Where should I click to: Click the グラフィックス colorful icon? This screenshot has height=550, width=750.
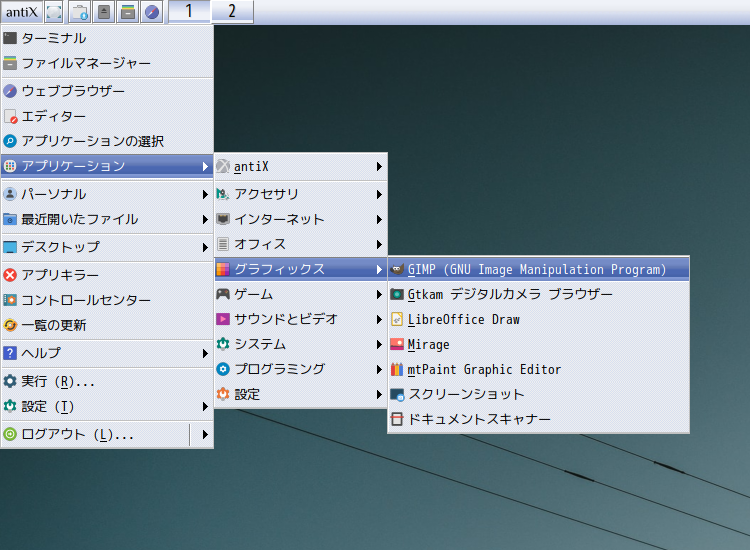click(x=223, y=269)
